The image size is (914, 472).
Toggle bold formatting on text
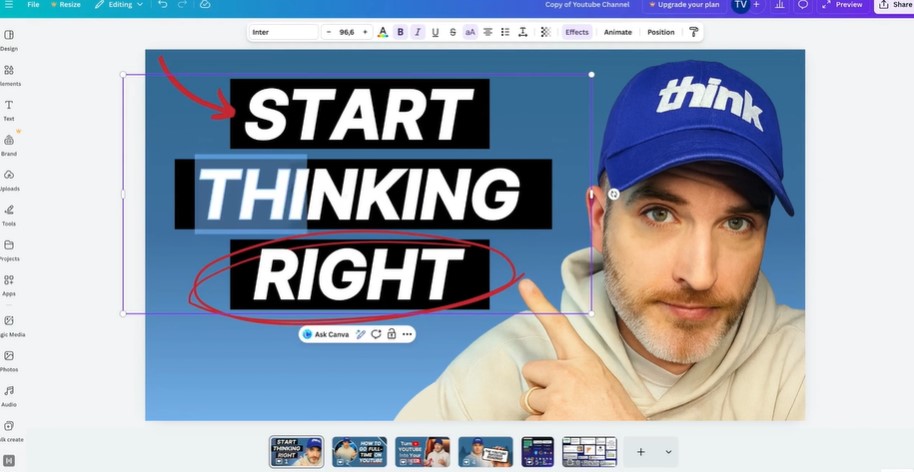click(400, 32)
